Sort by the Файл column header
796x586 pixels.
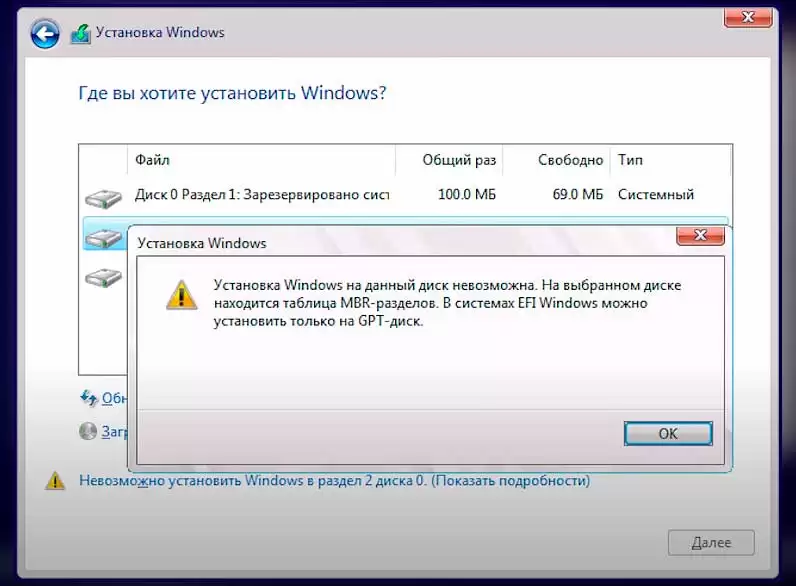261,160
